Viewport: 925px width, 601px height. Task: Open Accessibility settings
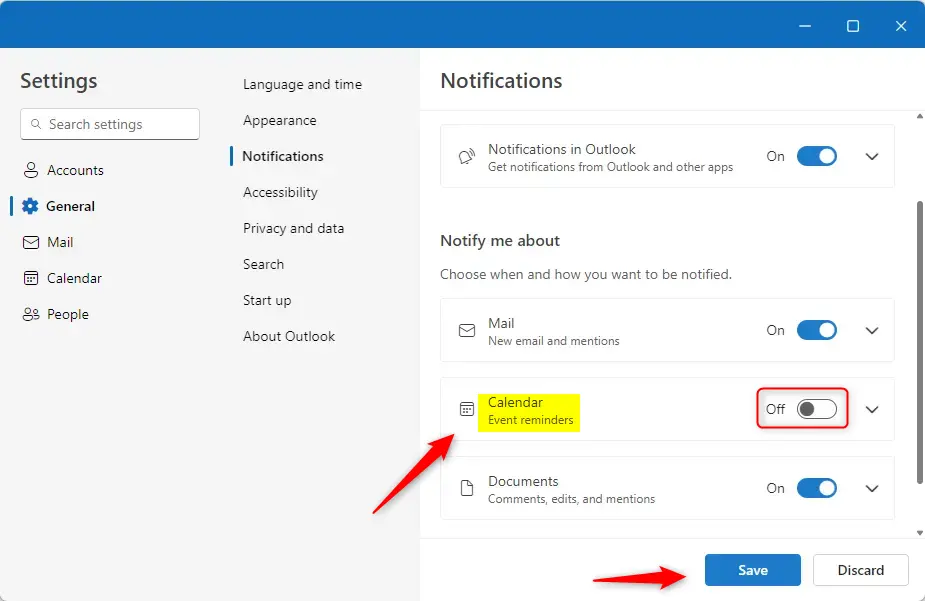280,192
